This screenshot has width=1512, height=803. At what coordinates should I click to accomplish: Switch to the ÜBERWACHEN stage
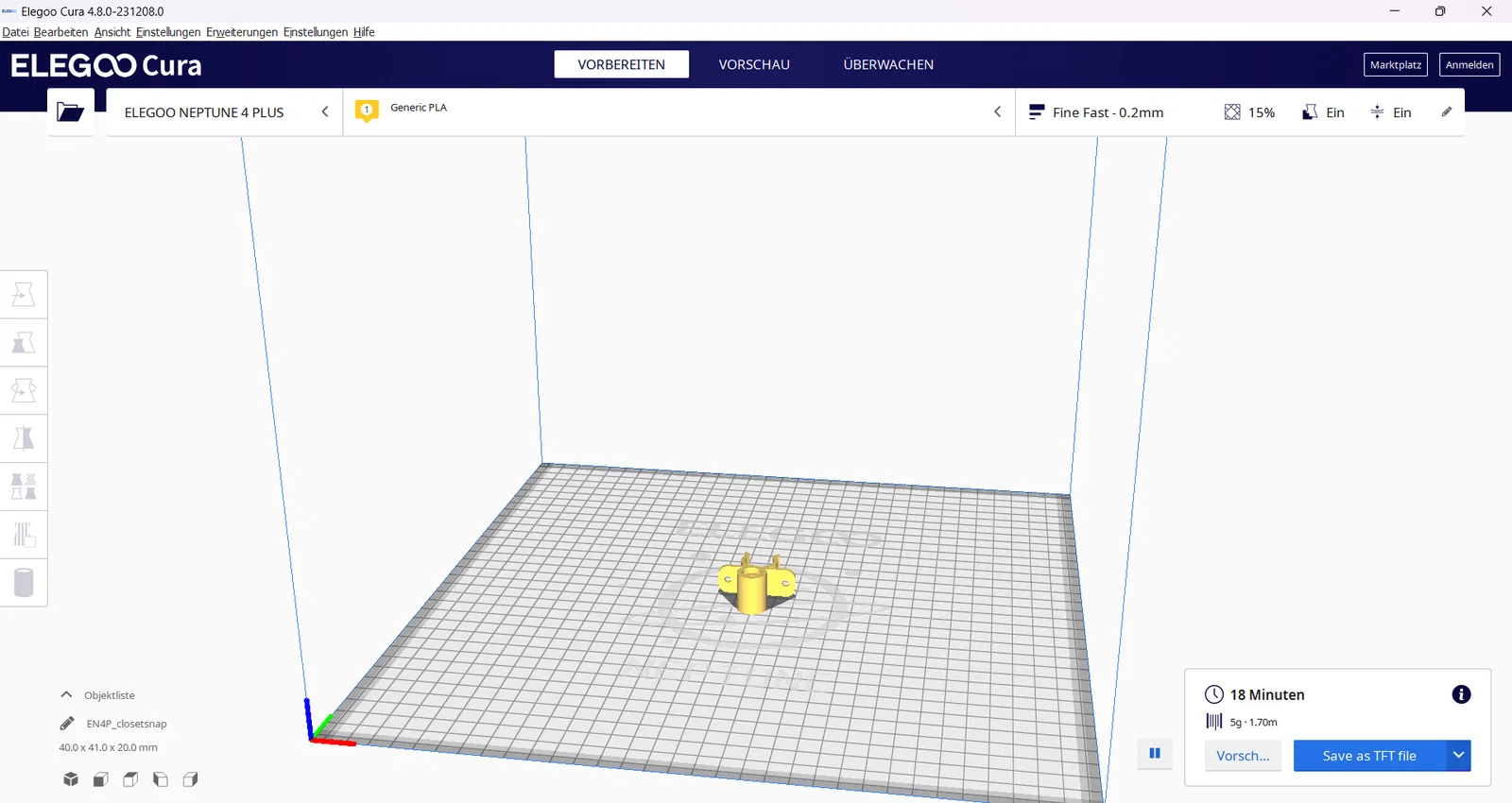[888, 64]
